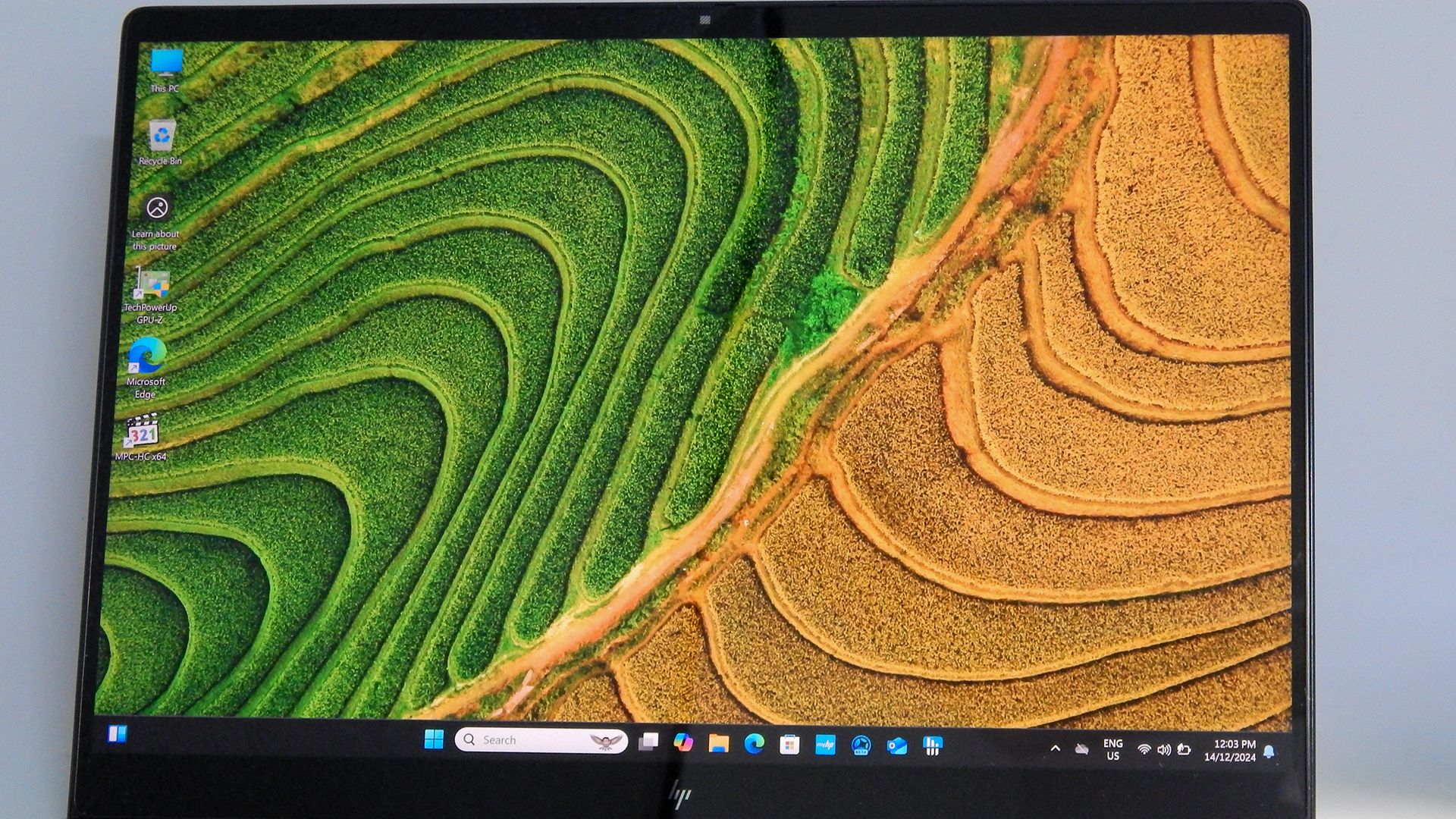
Task: Open Microsoft Store from taskbar
Action: [x=789, y=745]
